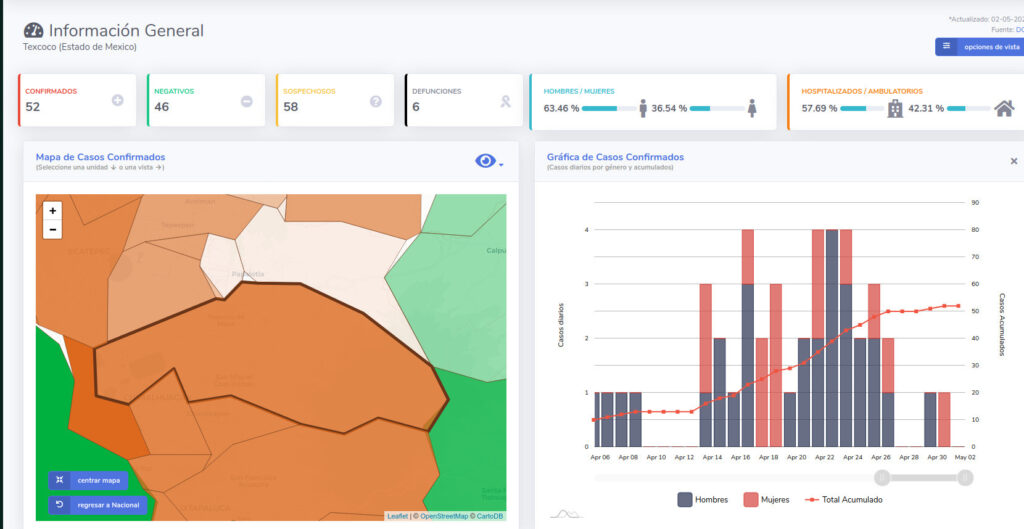Close the Gráfica de Casos Confirmados panel
This screenshot has width=1024, height=529.
[x=1013, y=161]
